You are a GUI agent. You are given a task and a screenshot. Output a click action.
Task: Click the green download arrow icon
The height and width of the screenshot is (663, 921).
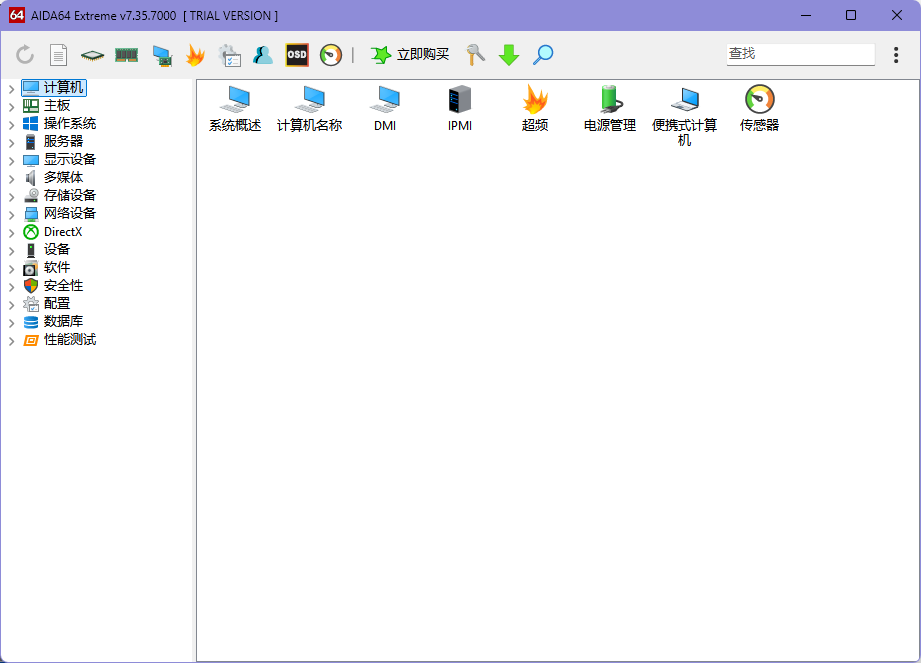click(509, 55)
